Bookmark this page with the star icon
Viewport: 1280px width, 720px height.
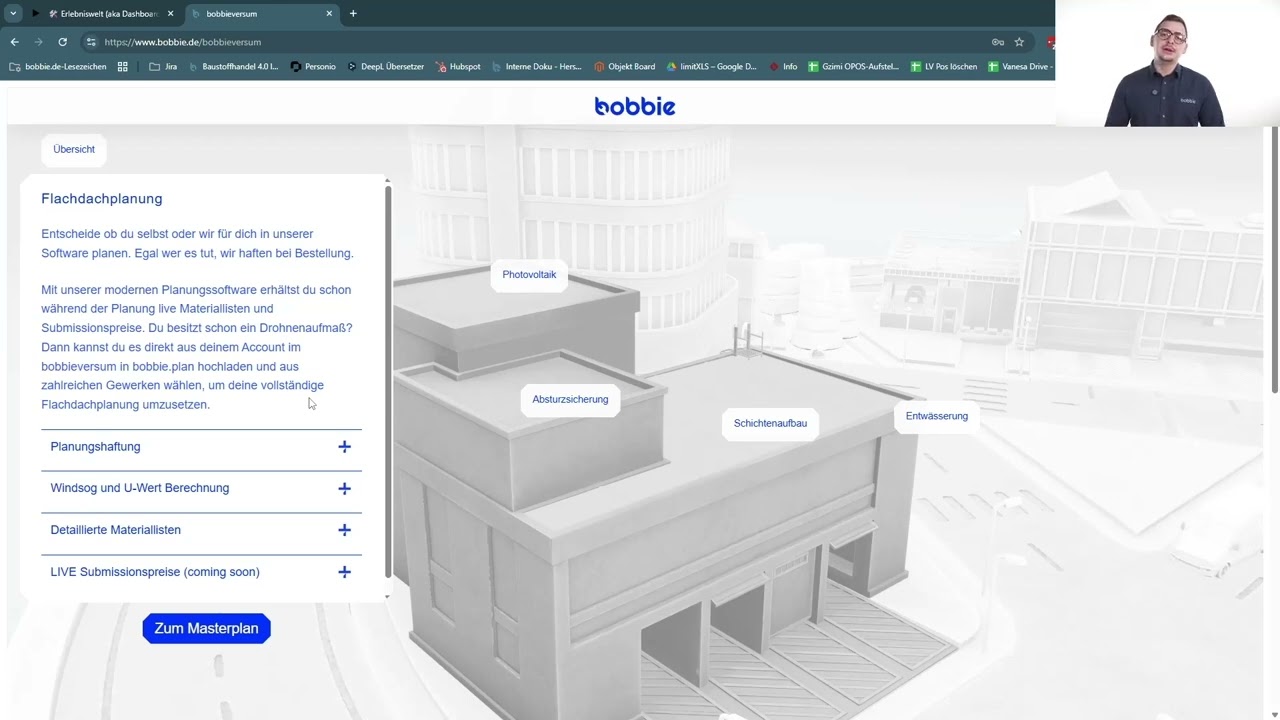pyautogui.click(x=1019, y=42)
